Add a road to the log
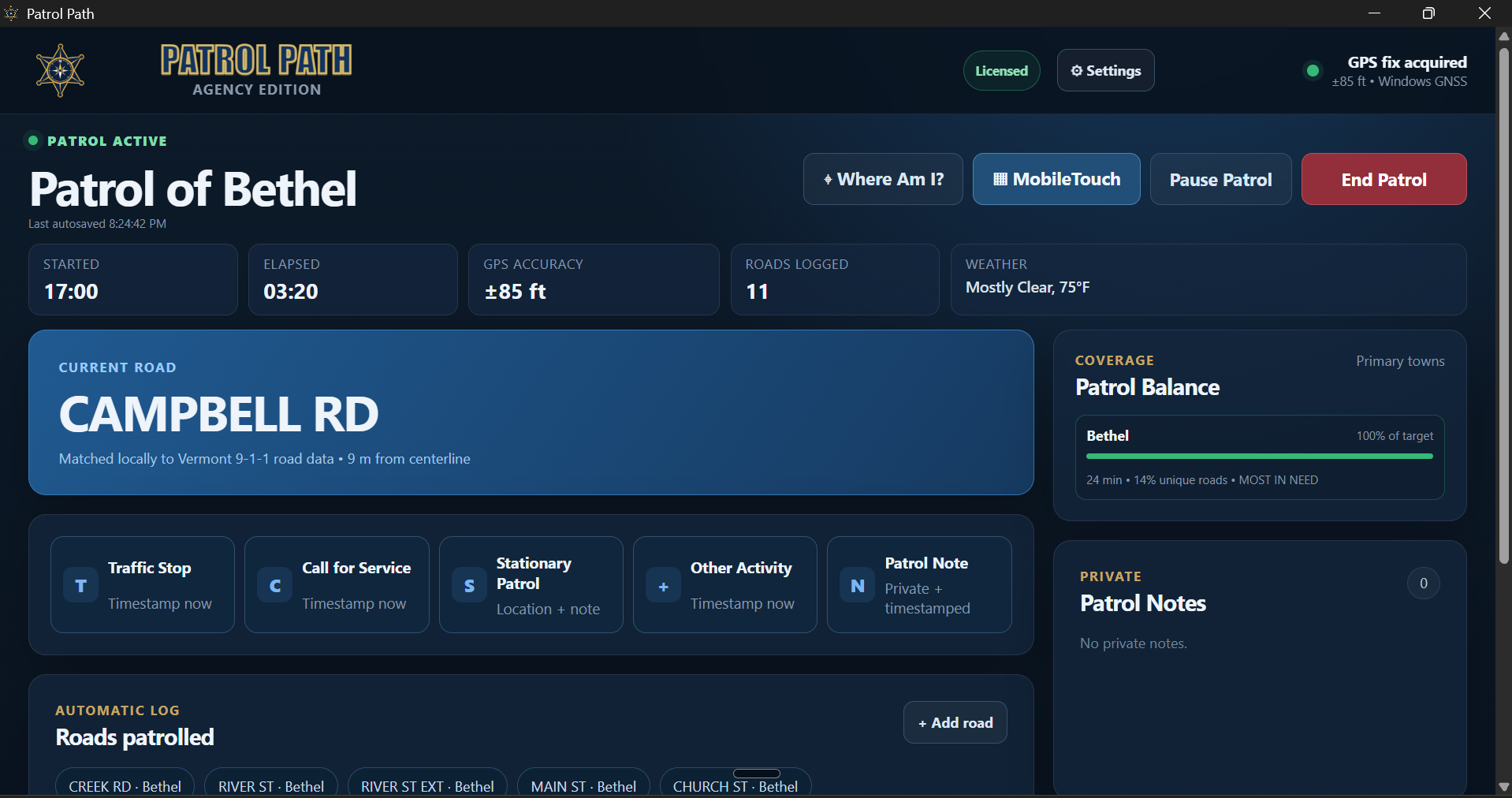 (955, 722)
